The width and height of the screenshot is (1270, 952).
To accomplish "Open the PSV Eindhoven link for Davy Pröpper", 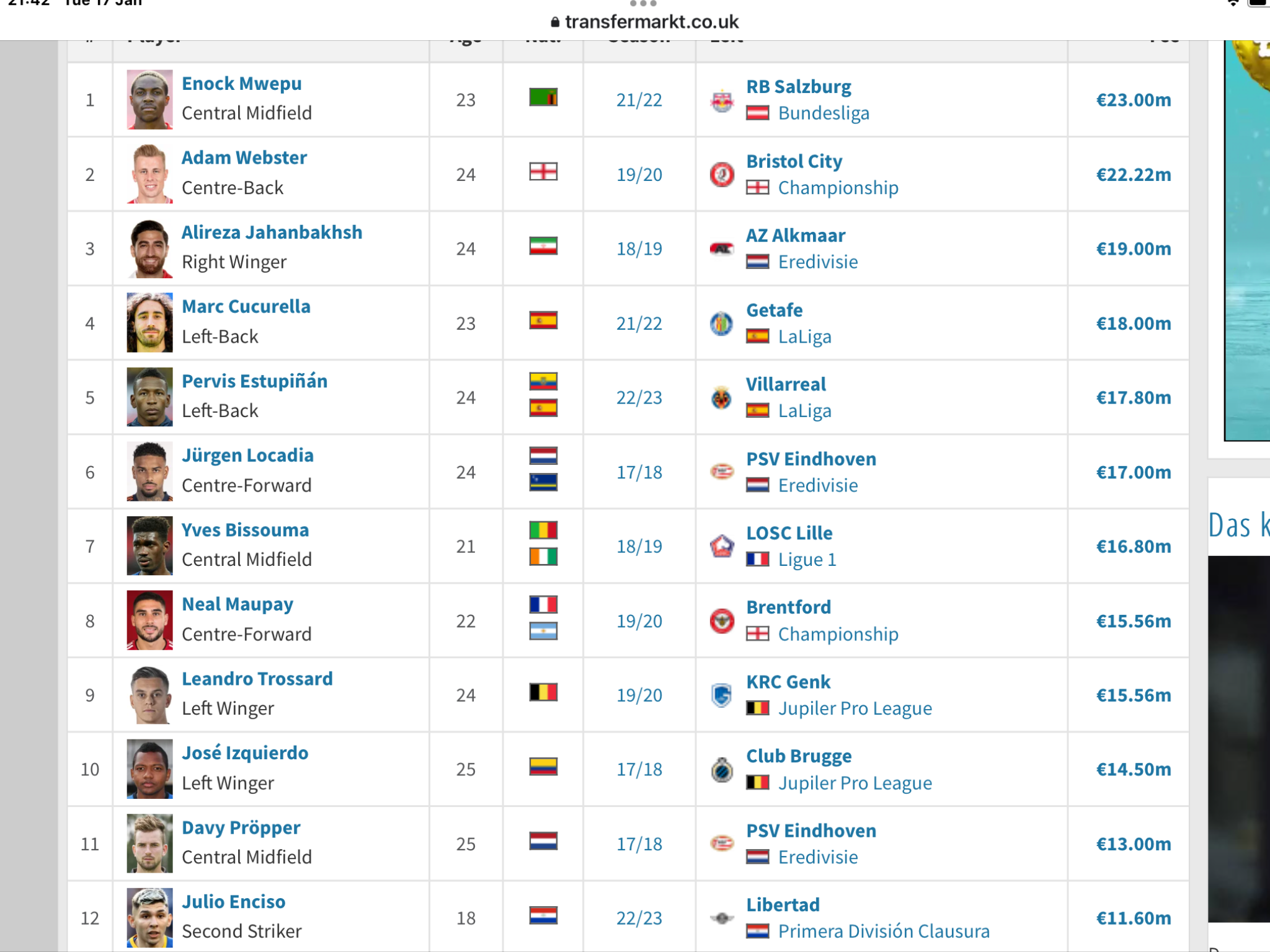I will 811,831.
